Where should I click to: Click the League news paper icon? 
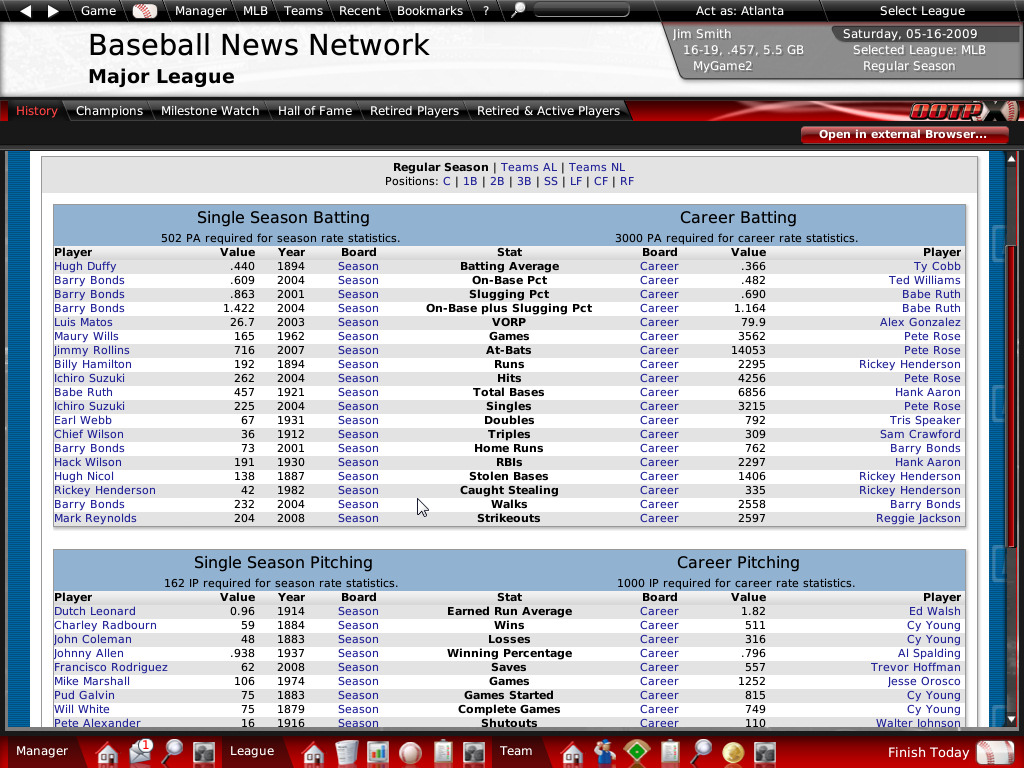click(x=346, y=752)
